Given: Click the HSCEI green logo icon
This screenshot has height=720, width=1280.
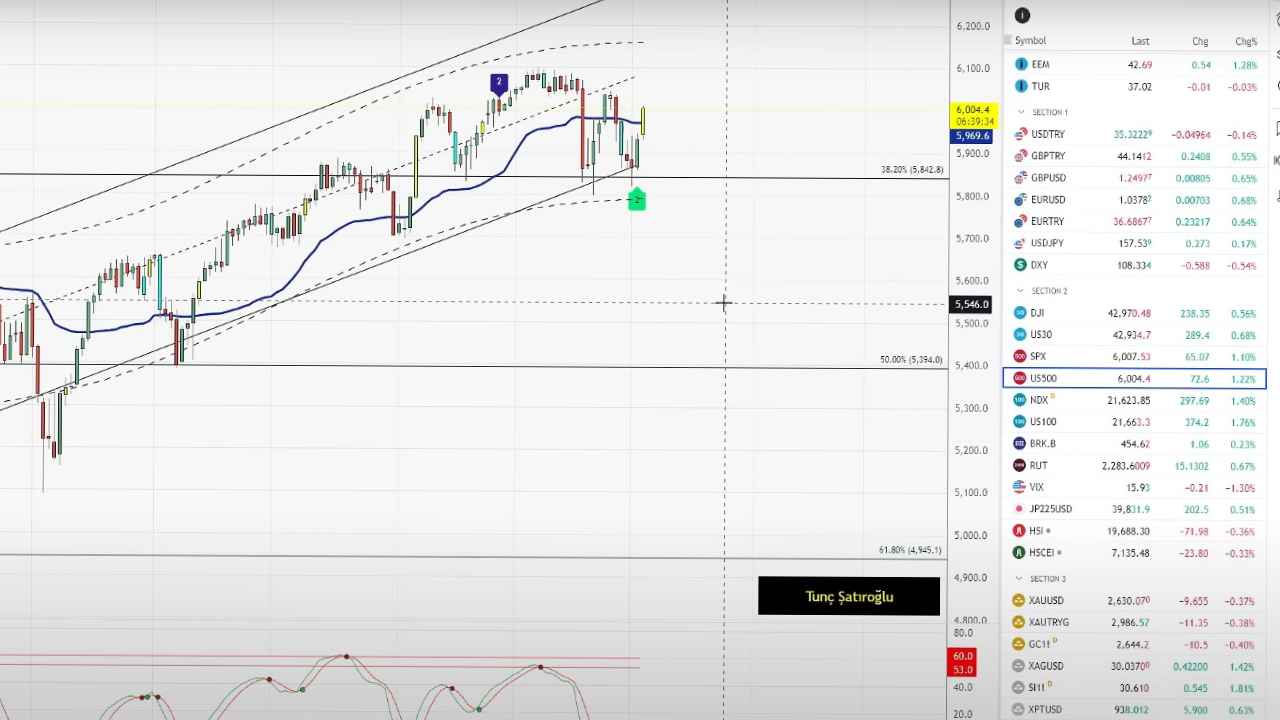Looking at the screenshot, I should pyautogui.click(x=1021, y=553).
